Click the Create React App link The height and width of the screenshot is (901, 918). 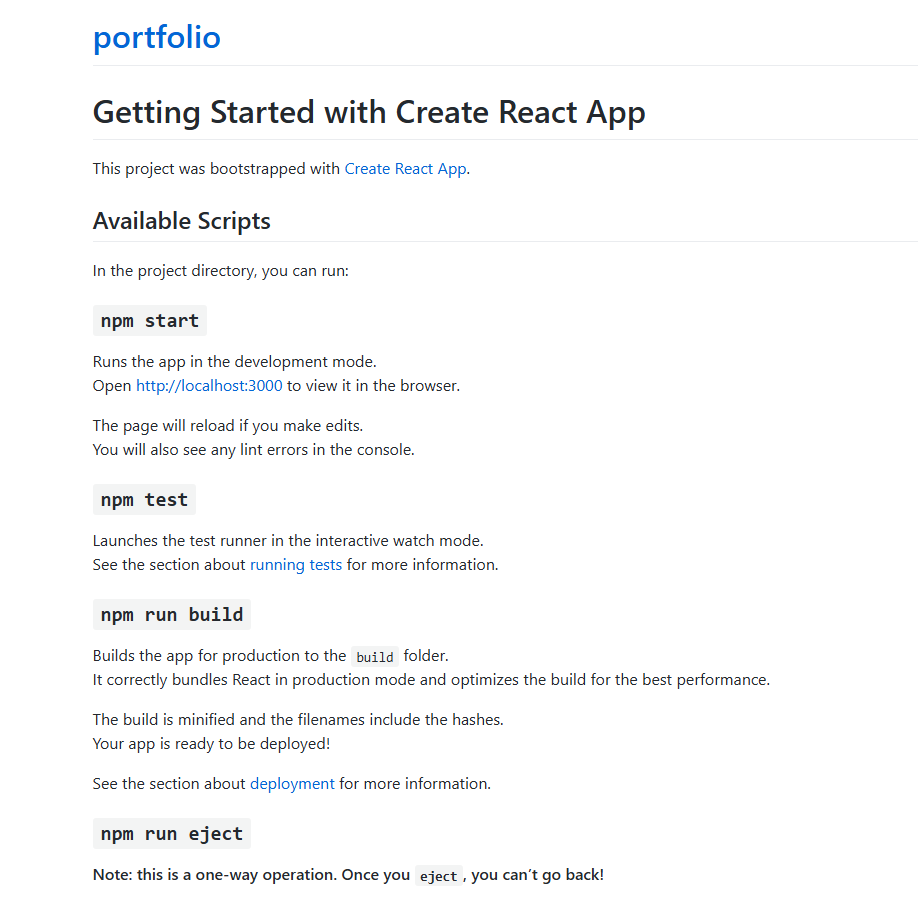click(405, 169)
